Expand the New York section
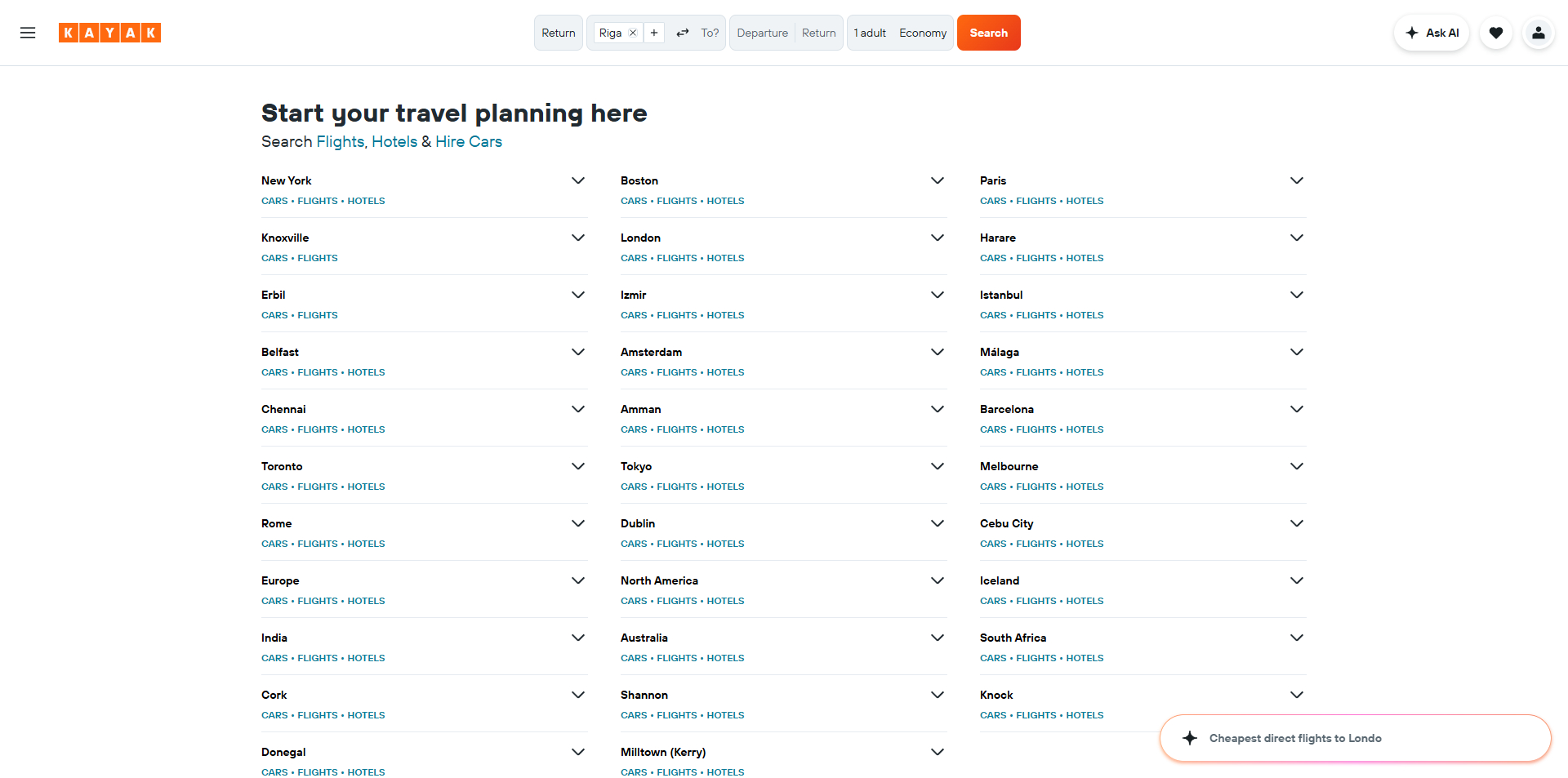 point(578,180)
